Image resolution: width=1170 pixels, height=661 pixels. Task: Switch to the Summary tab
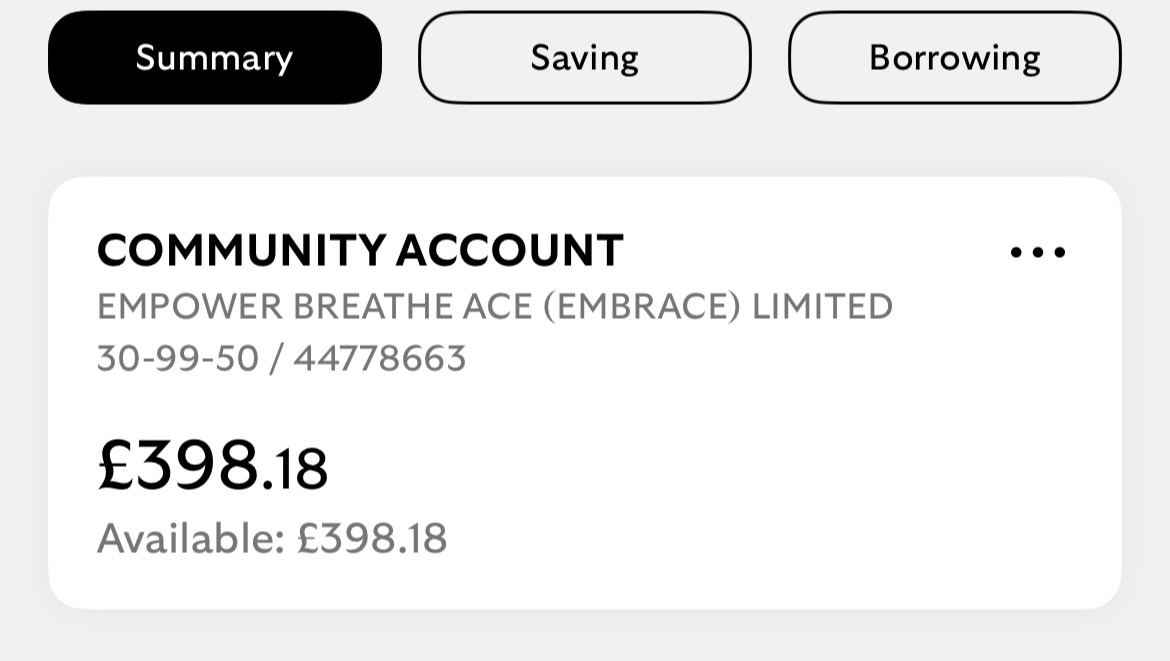coord(215,58)
